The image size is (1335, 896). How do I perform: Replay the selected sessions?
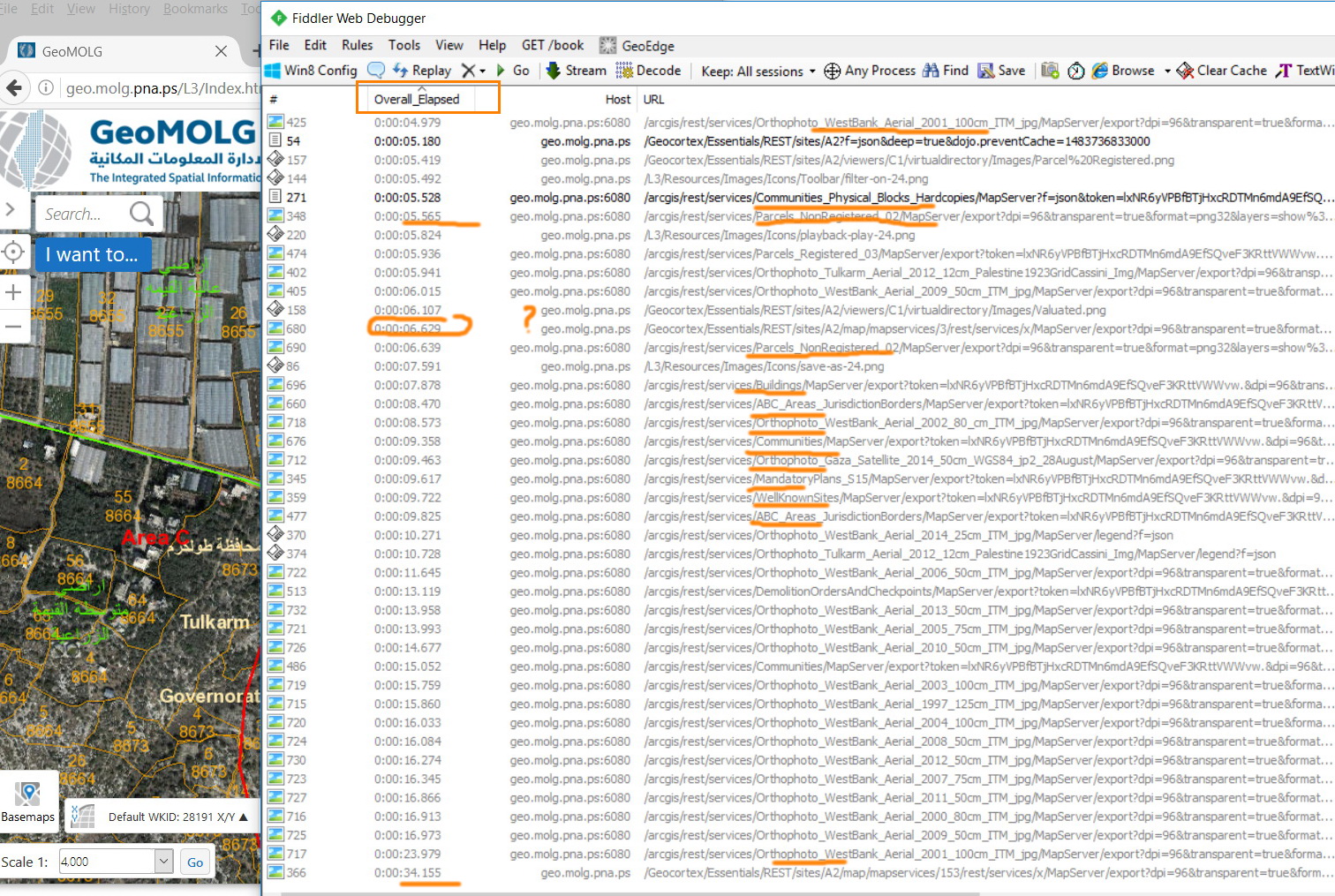[422, 71]
